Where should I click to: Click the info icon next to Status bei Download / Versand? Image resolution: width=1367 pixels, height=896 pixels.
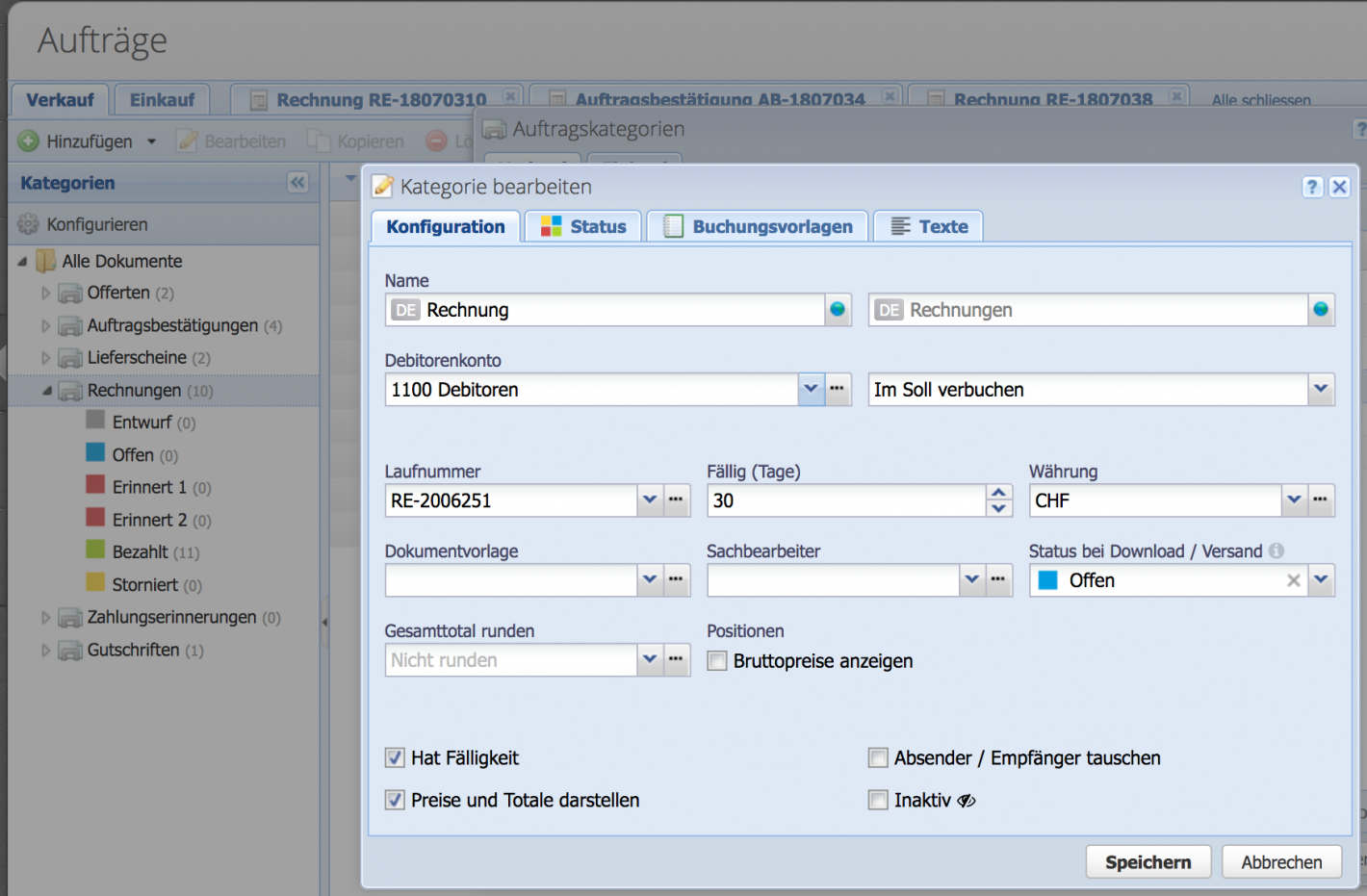click(x=1276, y=550)
